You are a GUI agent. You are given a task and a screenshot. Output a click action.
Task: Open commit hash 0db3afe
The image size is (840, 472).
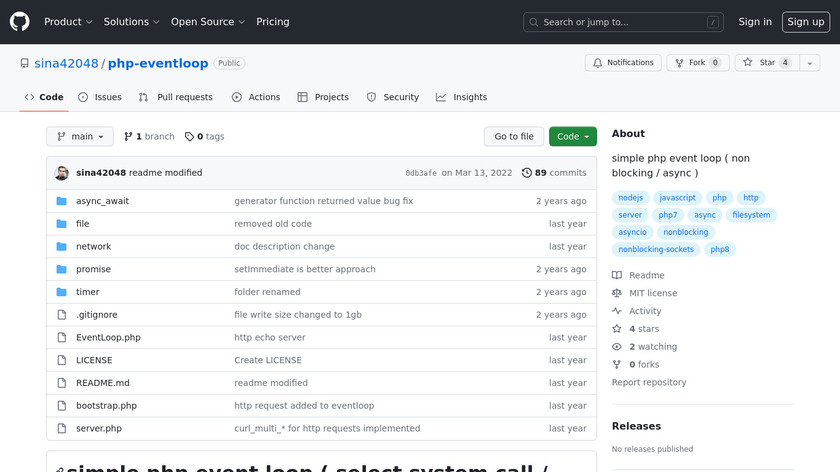421,173
